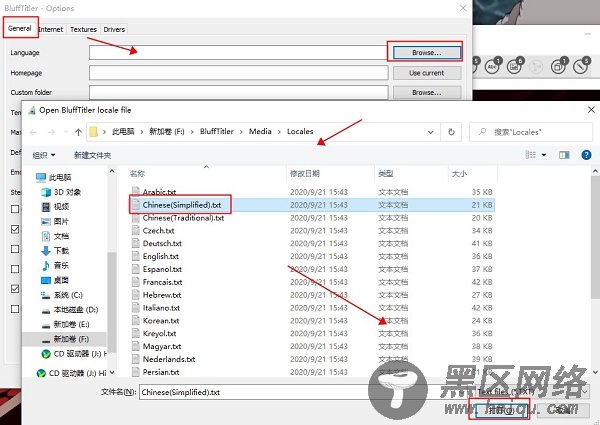Select 新加卷 (F:) drive in sidebar
The height and width of the screenshot is (425, 600).
[x=65, y=339]
